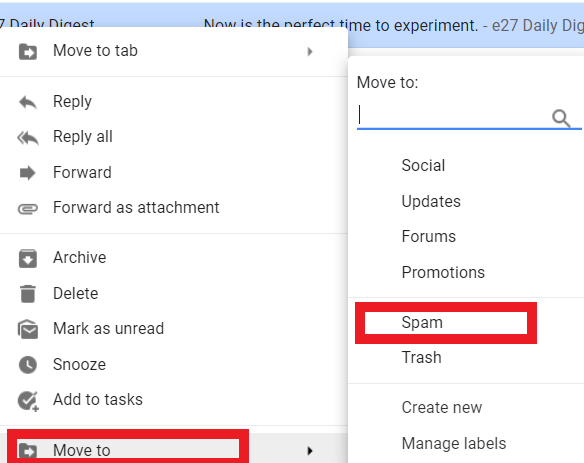584x463 pixels.
Task: Expand the Move to submenu arrow
Action: (310, 451)
